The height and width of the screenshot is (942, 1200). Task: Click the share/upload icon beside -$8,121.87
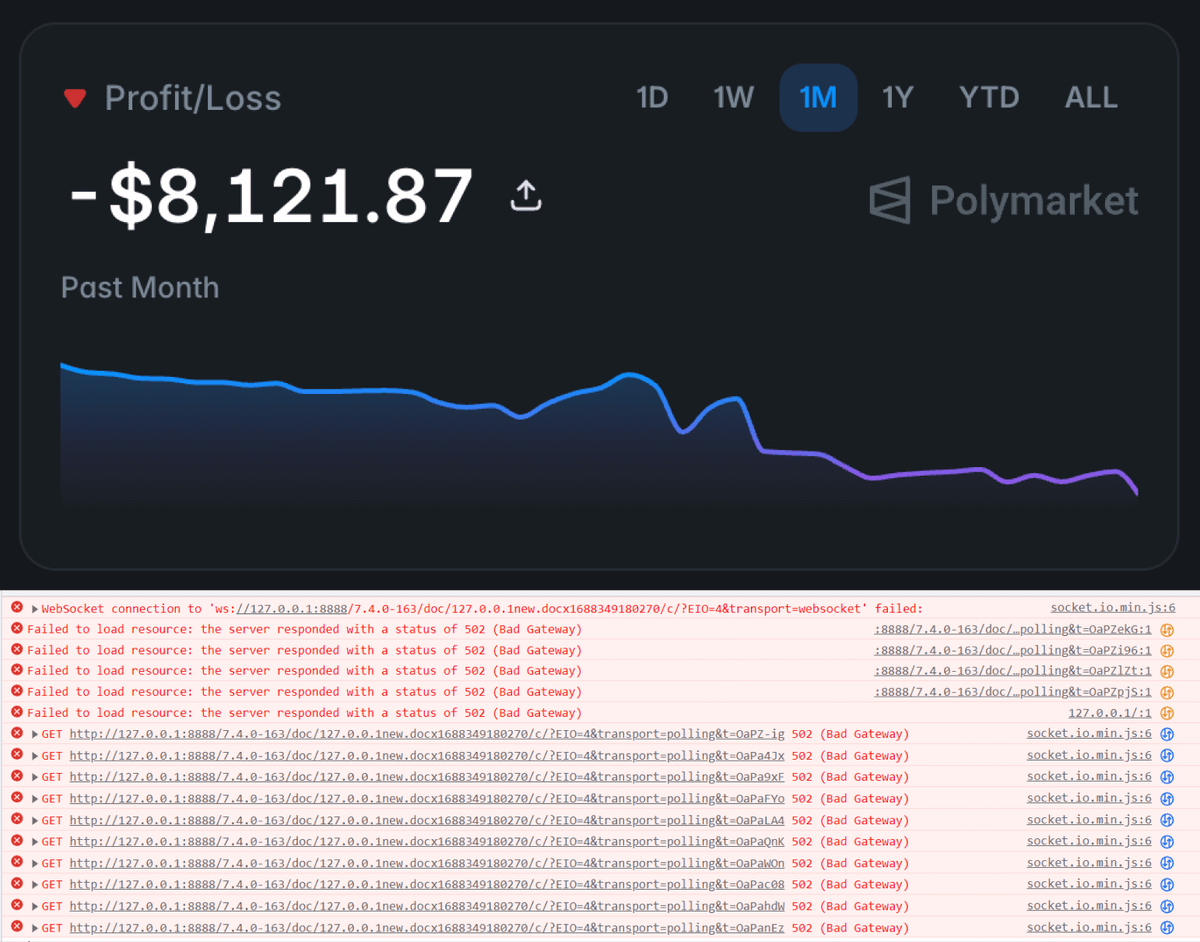pos(526,195)
